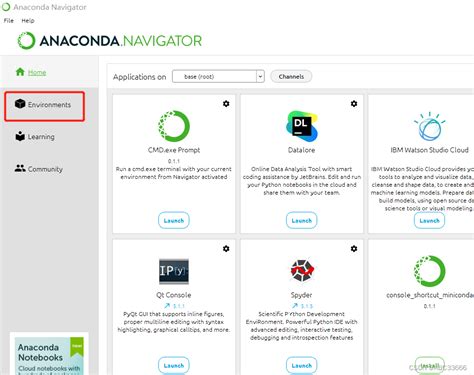Launch Datalore
The height and width of the screenshot is (375, 474).
click(x=302, y=221)
